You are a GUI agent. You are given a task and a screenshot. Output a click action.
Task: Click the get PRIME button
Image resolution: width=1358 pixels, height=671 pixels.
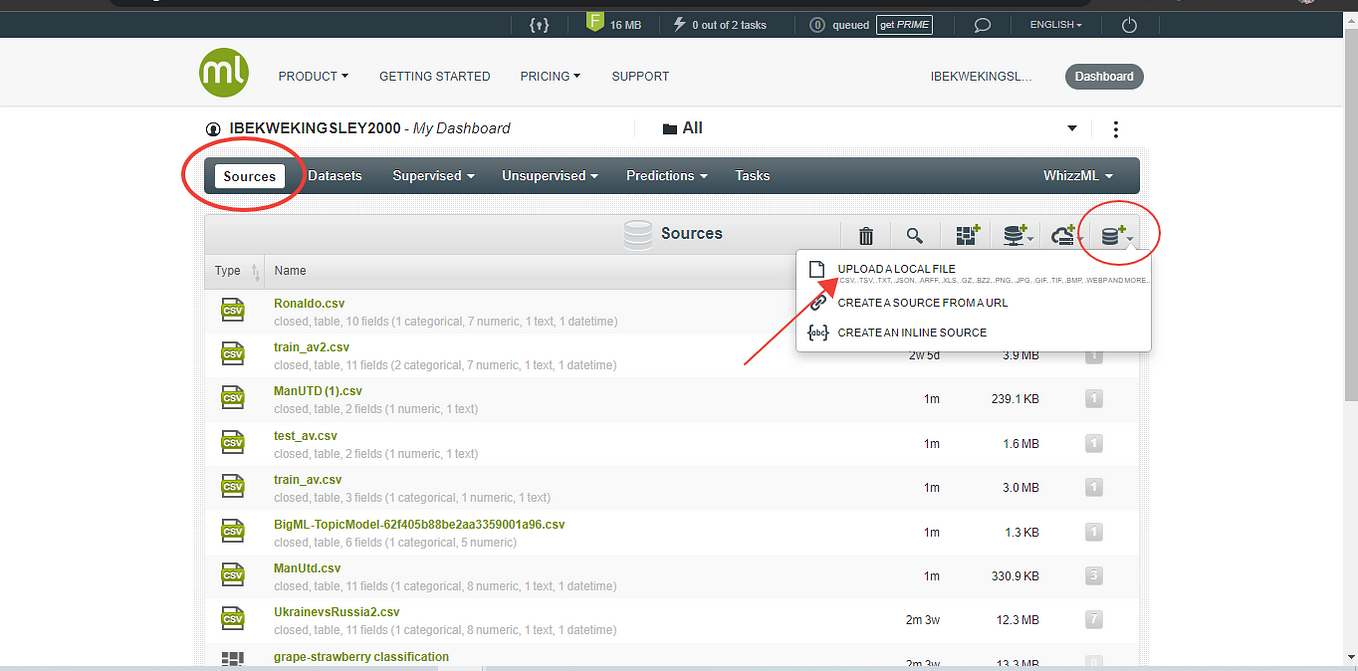(905, 25)
